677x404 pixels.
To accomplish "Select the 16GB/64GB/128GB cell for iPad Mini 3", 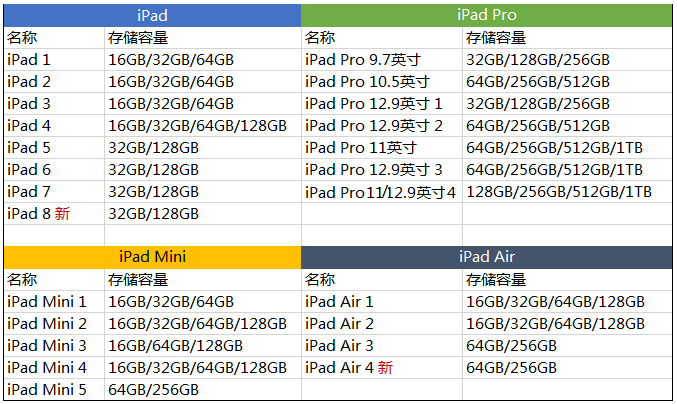I will [x=203, y=346].
